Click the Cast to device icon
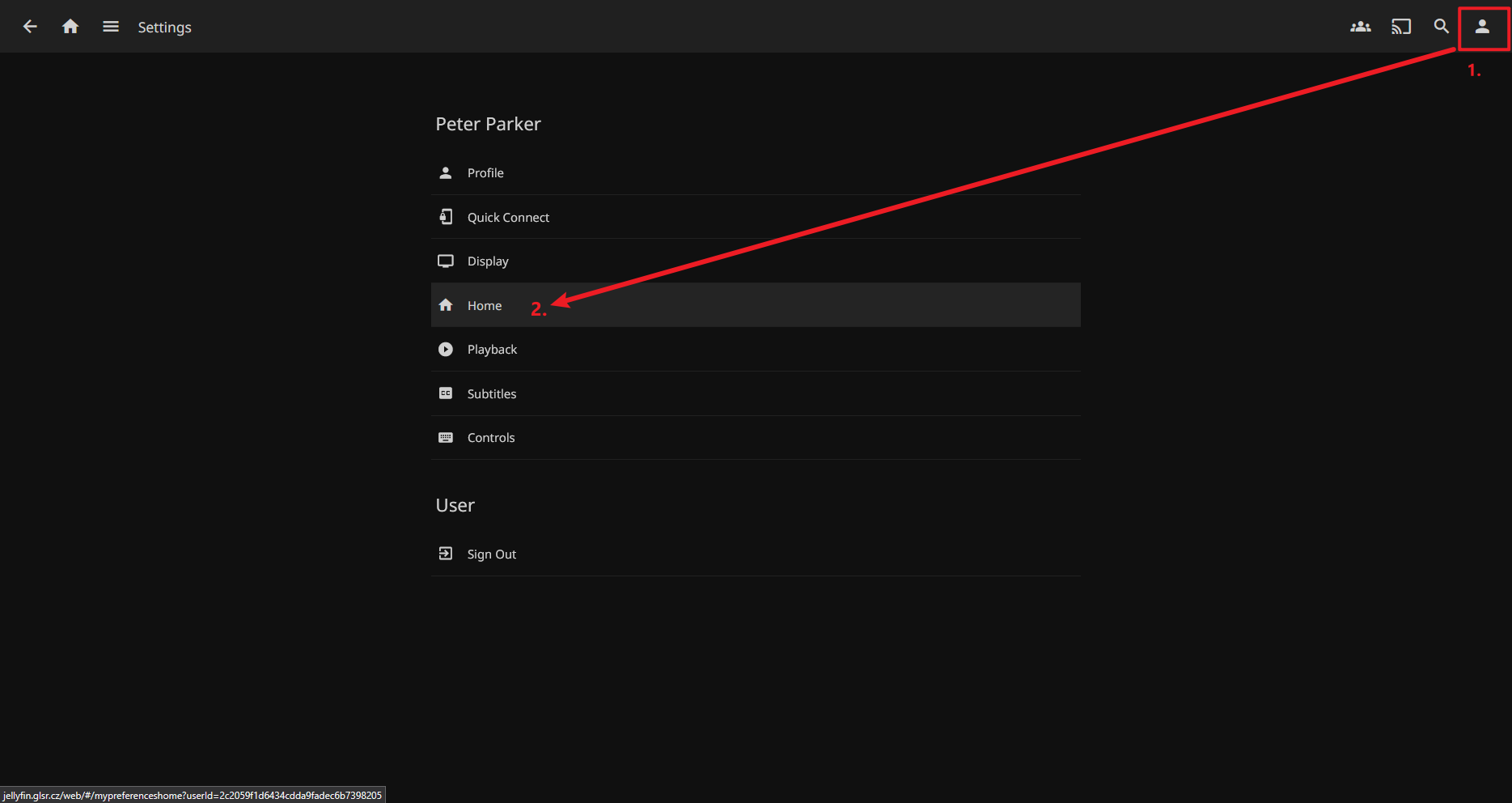The image size is (1512, 803). pos(1400,27)
